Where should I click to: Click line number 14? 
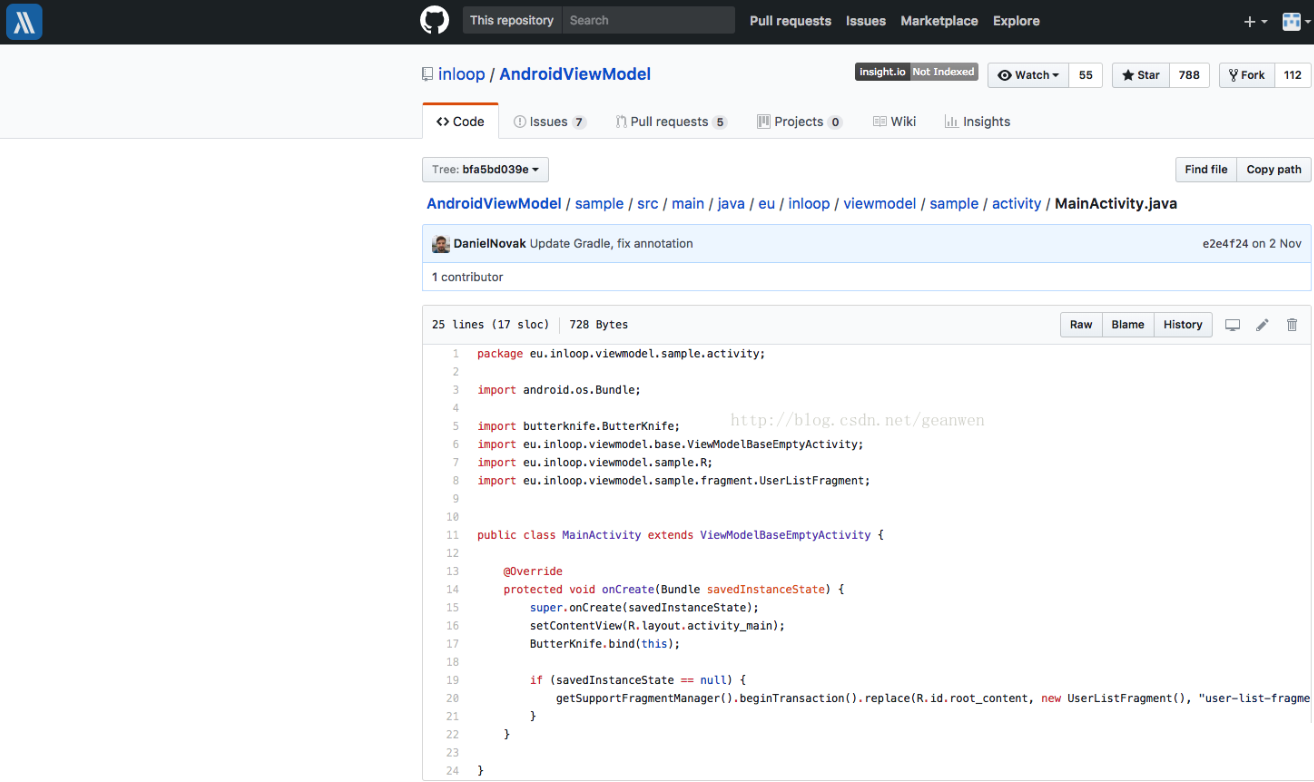(x=452, y=590)
